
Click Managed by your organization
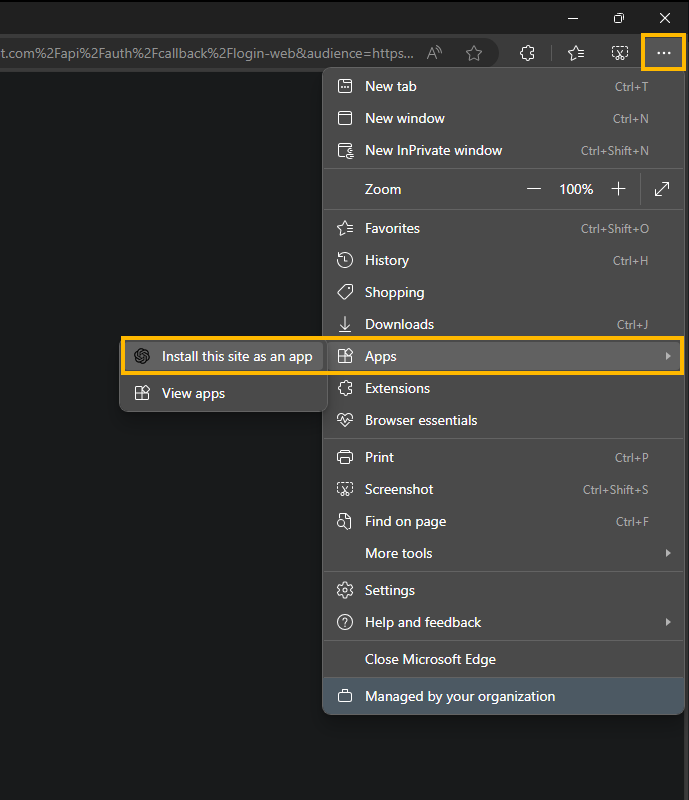point(503,696)
